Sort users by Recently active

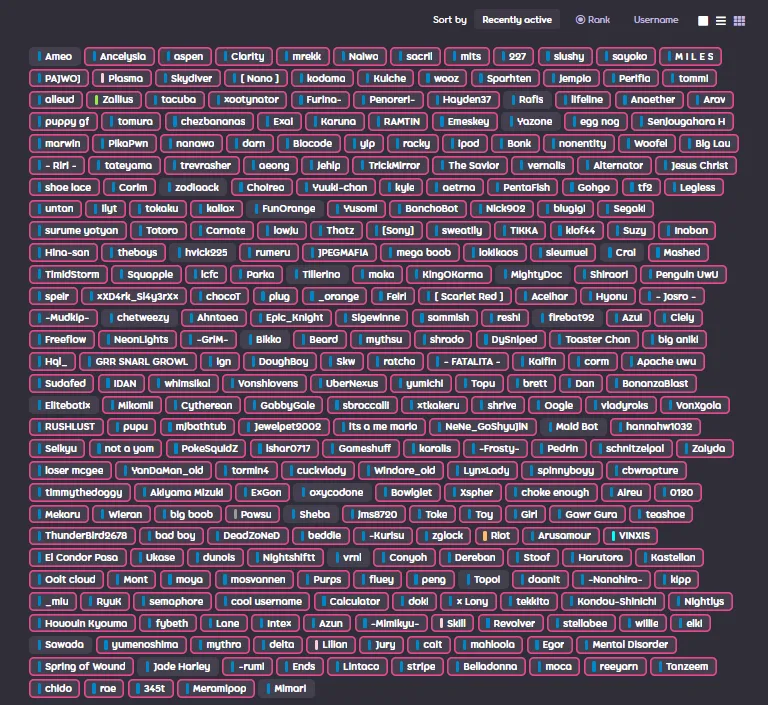click(516, 20)
